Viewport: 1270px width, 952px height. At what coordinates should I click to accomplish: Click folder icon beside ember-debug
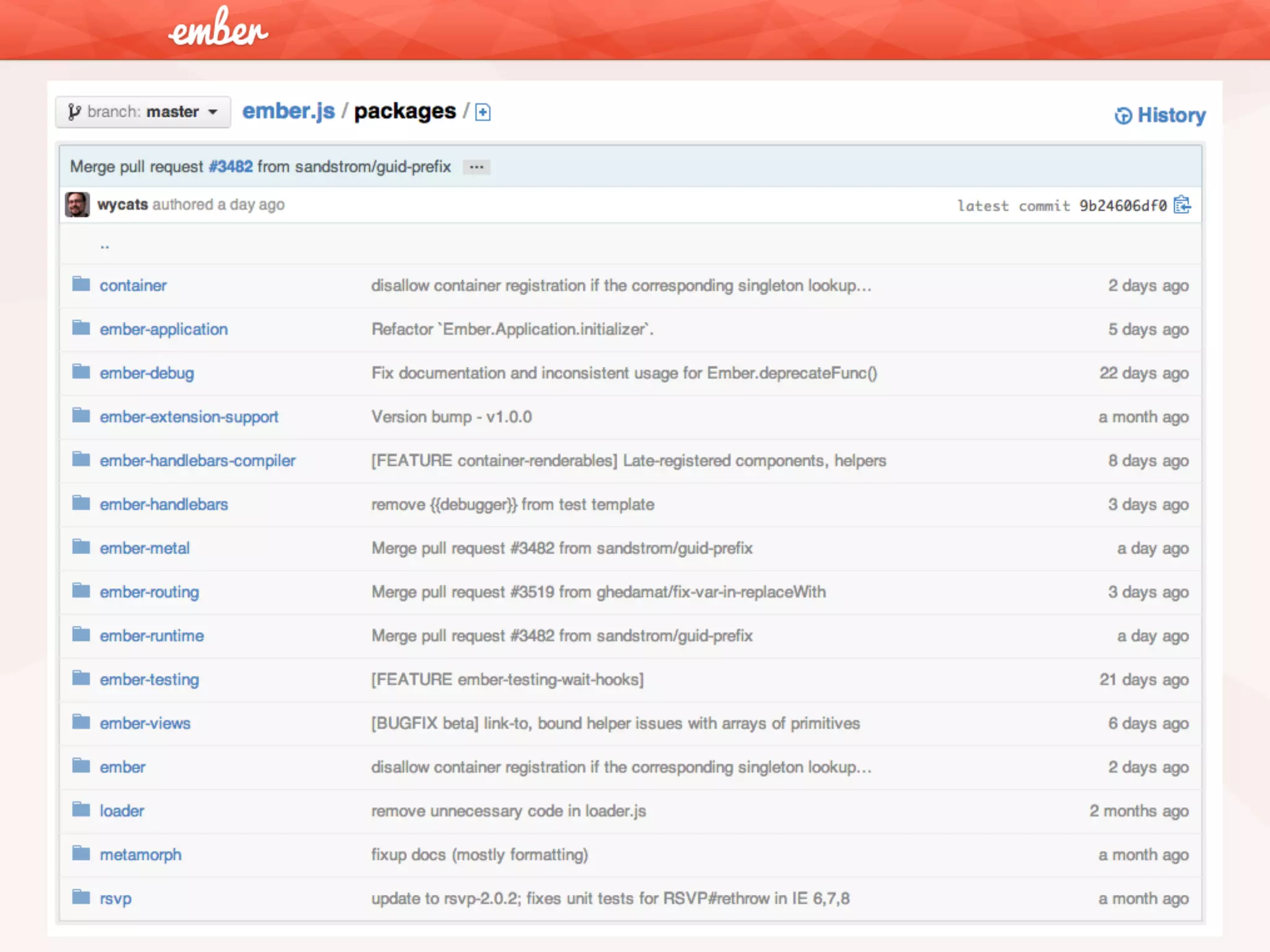tap(81, 372)
